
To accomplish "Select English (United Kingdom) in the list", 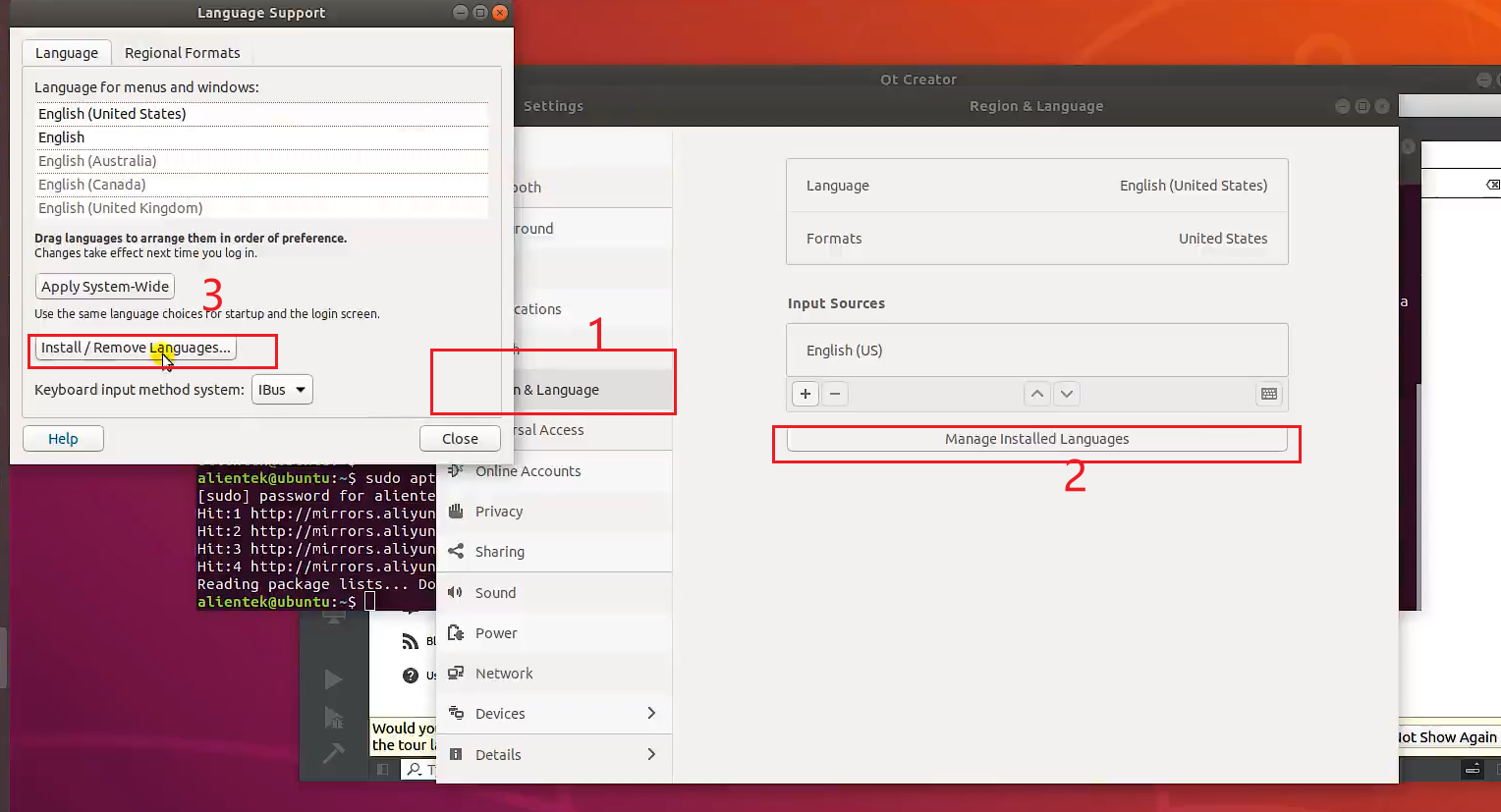I will point(262,208).
